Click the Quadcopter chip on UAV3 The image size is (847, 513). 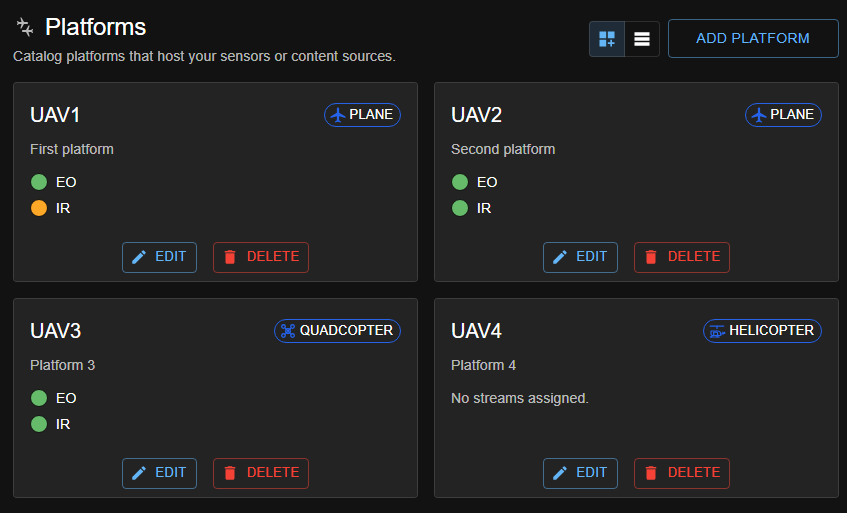(337, 331)
